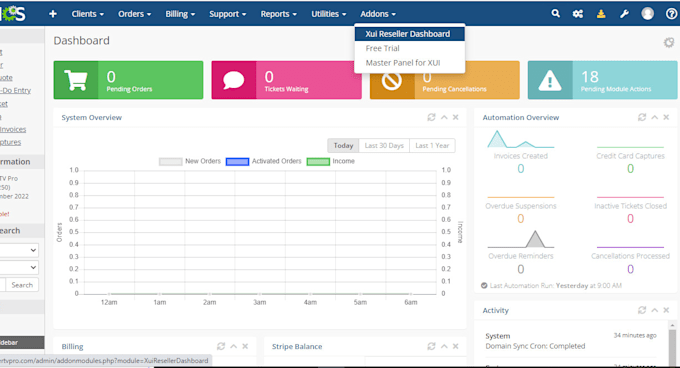Refresh the Stripe Balance widget
680x368 pixels.
(431, 346)
